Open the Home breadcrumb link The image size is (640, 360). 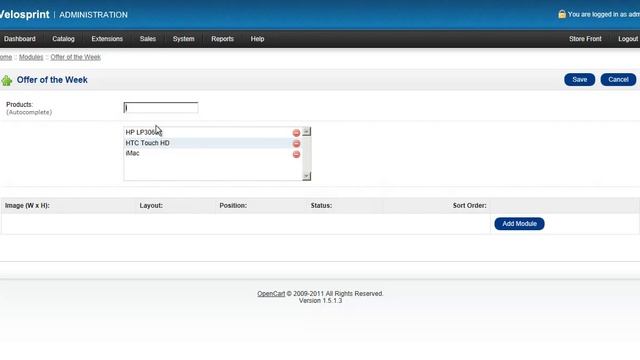click(6, 57)
